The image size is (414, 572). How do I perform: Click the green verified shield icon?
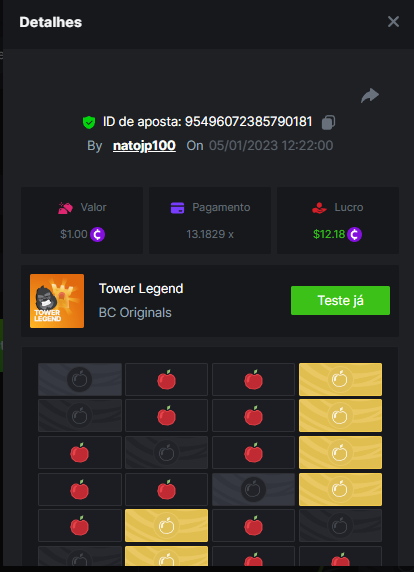click(x=89, y=122)
